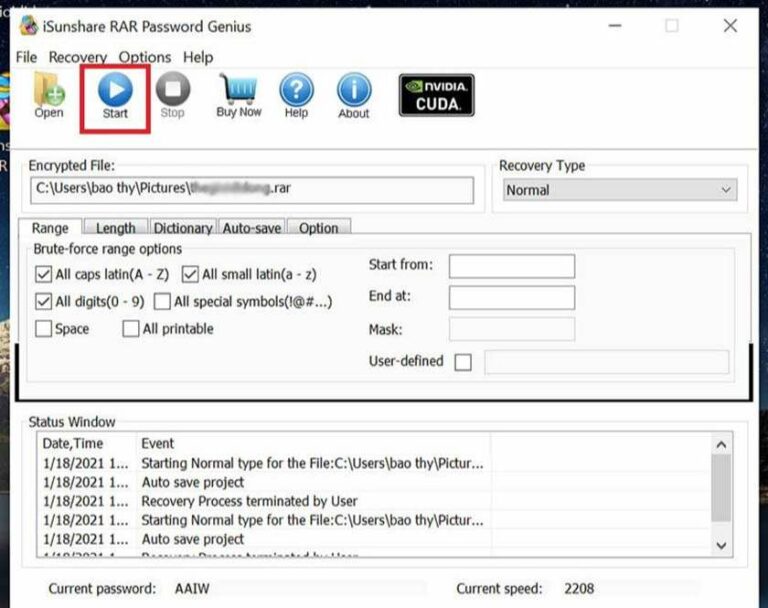Click the End at field
This screenshot has height=608, width=768.
click(512, 297)
